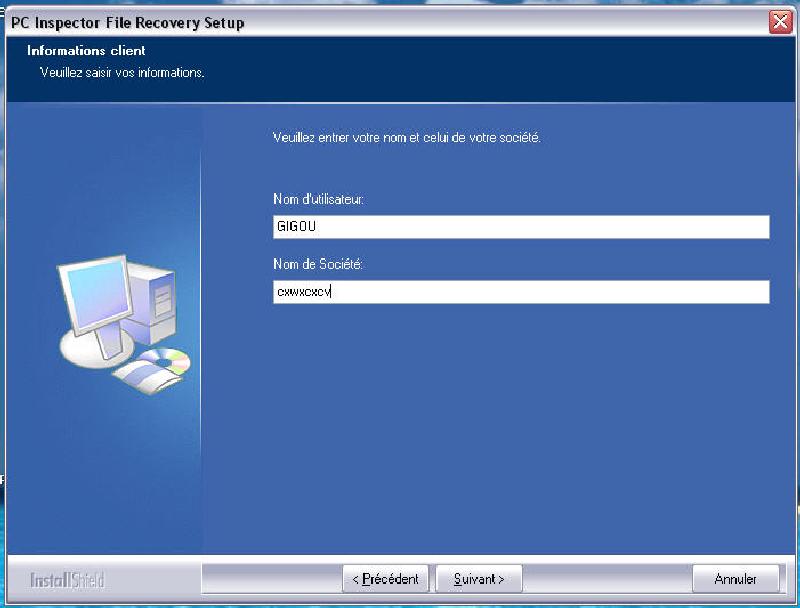The height and width of the screenshot is (608, 800).
Task: Click the Nom d'utilisateur field containing GIGOU
Action: (521, 226)
